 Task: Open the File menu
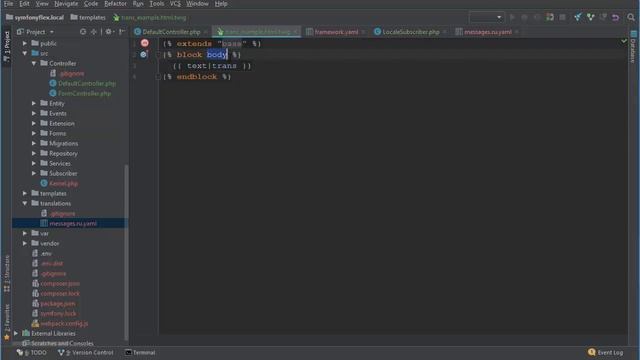coord(8,4)
